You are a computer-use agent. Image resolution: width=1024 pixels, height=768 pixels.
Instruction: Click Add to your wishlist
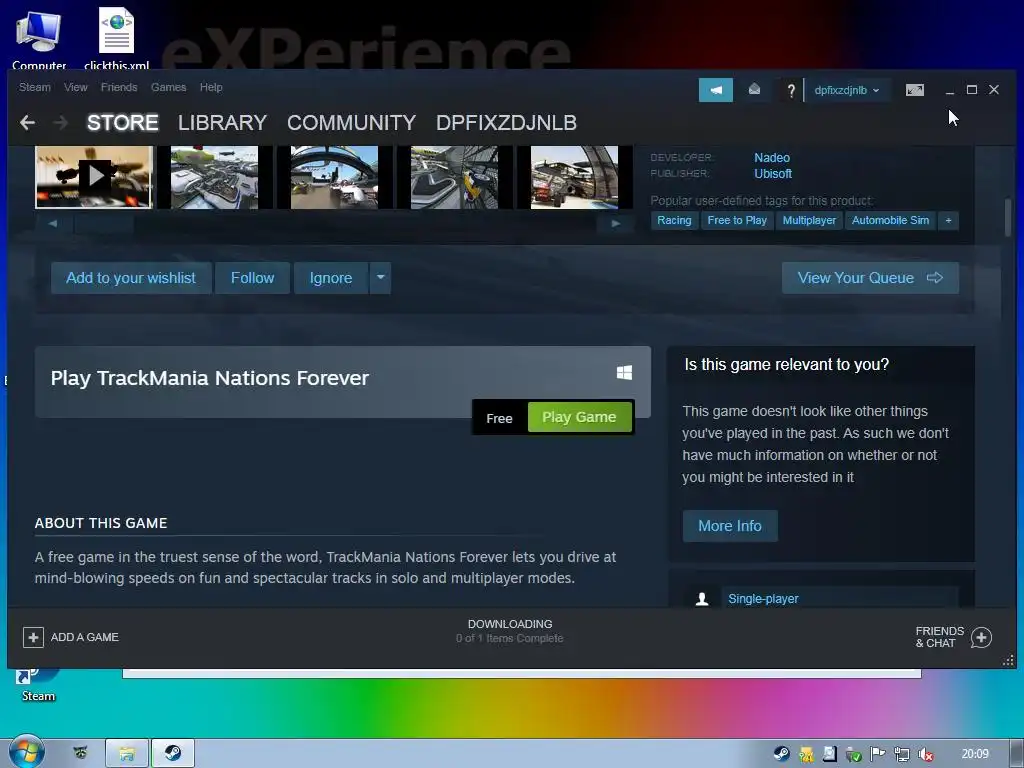point(131,278)
